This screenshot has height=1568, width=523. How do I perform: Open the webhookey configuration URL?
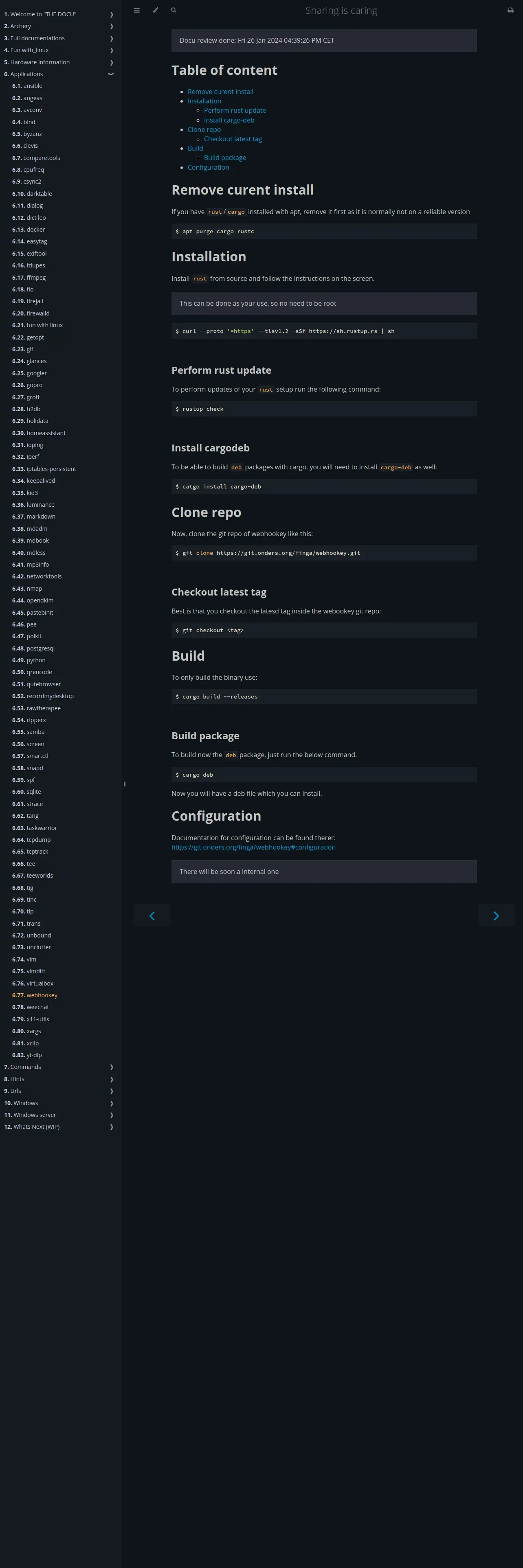pyautogui.click(x=253, y=848)
